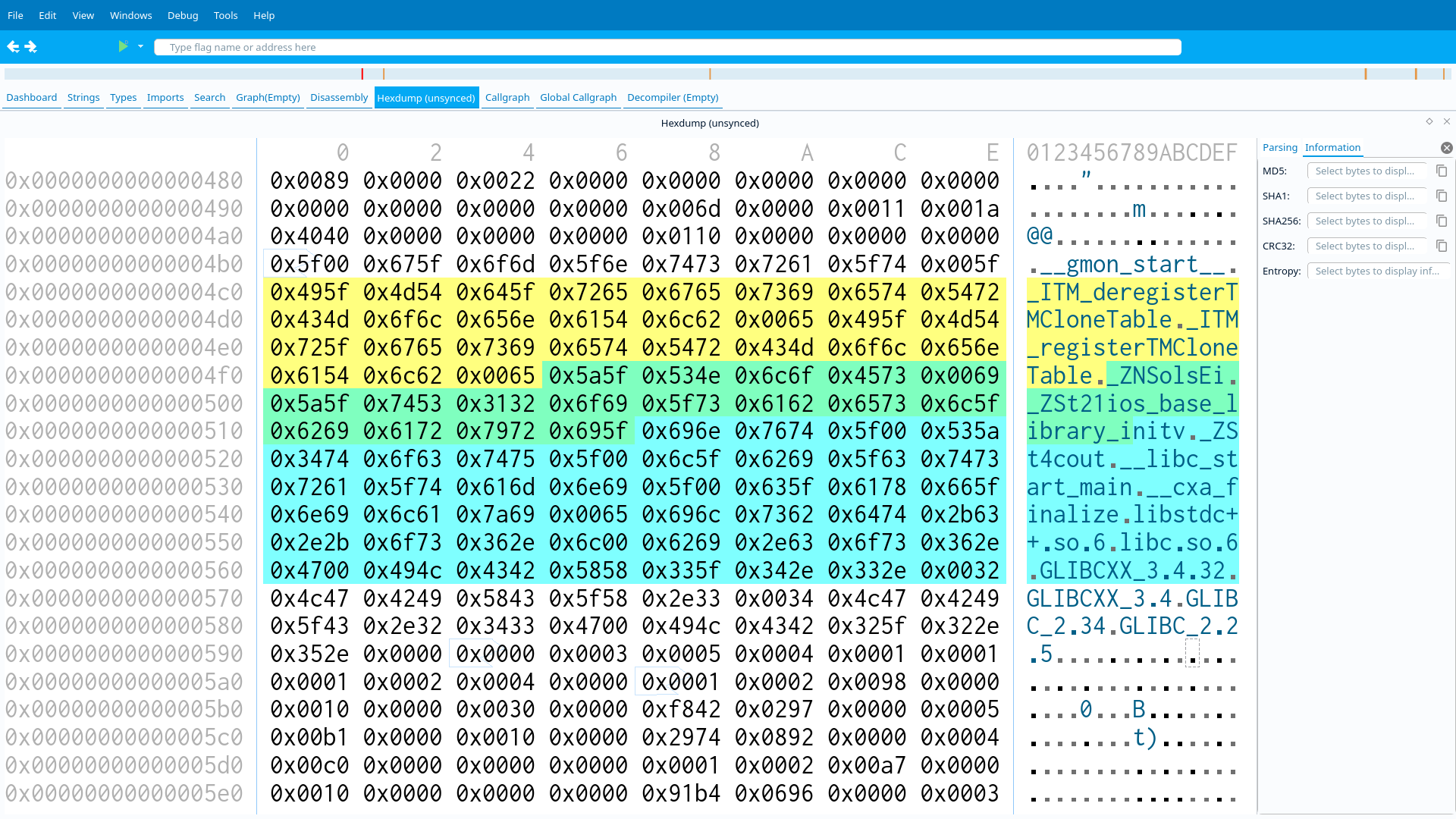The image size is (1456, 819).
Task: Open the Strings tab
Action: coord(83,98)
